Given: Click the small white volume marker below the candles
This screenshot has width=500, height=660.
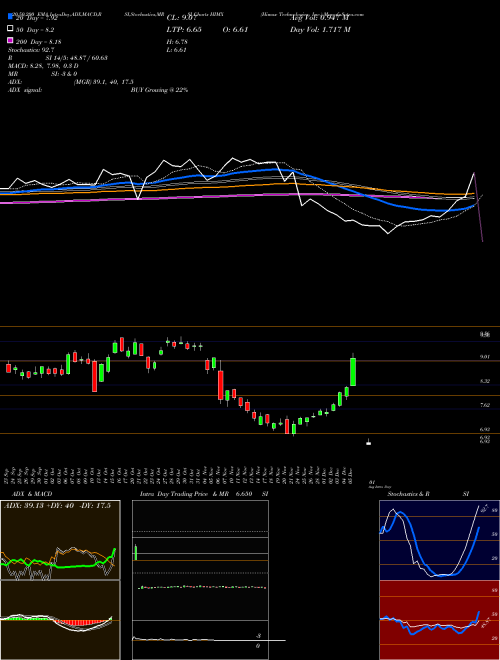Looking at the screenshot, I should (x=369, y=442).
